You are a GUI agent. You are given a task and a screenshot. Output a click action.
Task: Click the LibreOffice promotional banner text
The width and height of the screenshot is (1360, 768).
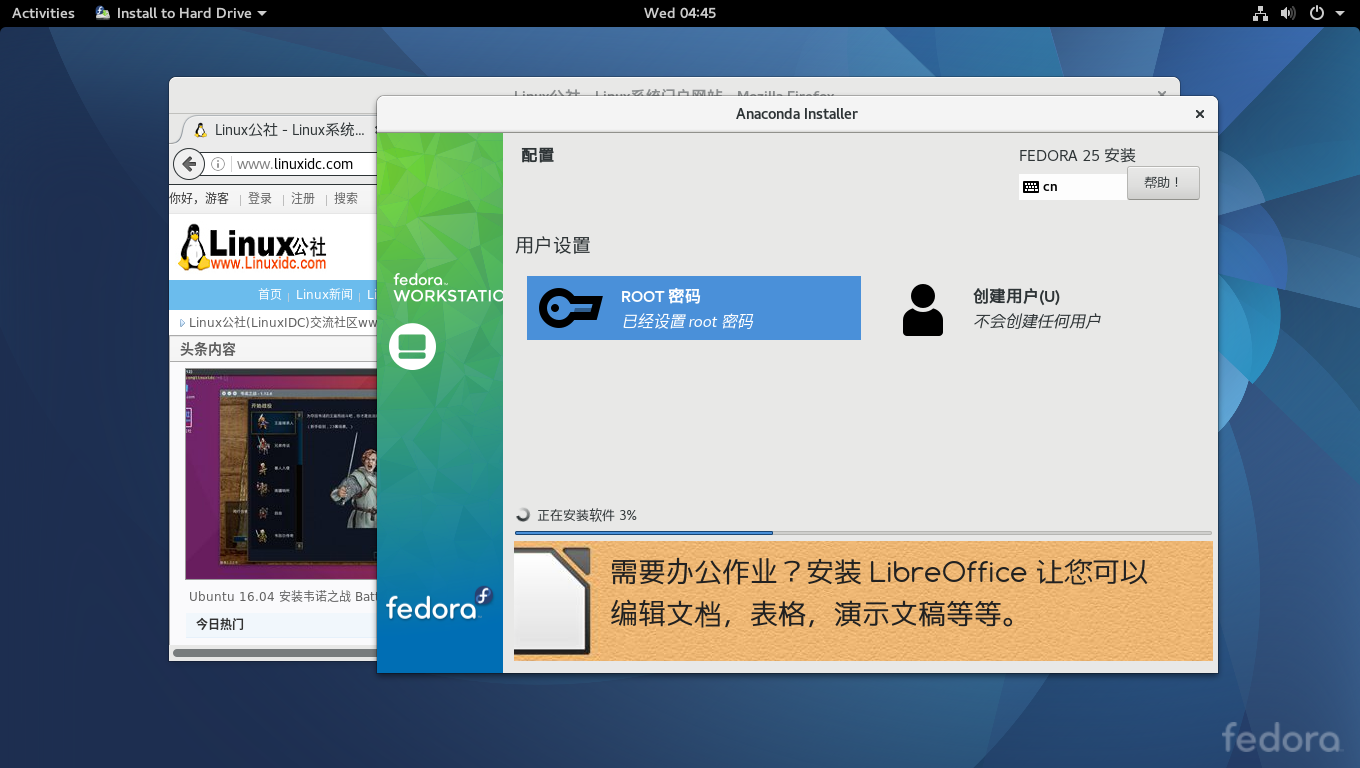pyautogui.click(x=879, y=593)
